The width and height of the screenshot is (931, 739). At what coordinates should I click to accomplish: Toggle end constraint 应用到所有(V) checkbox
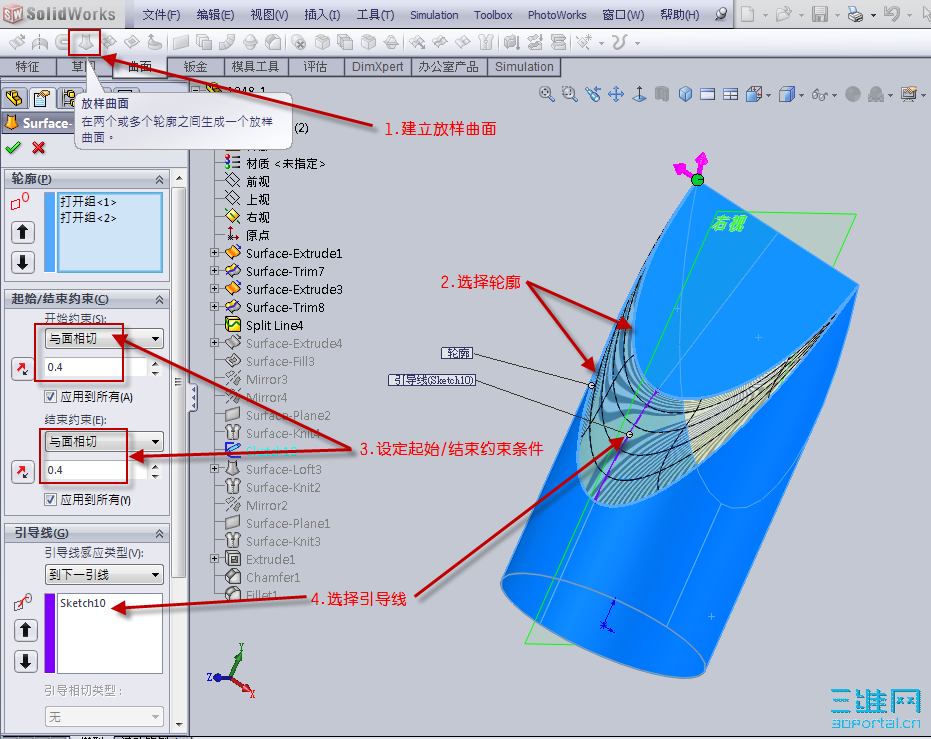[x=50, y=500]
